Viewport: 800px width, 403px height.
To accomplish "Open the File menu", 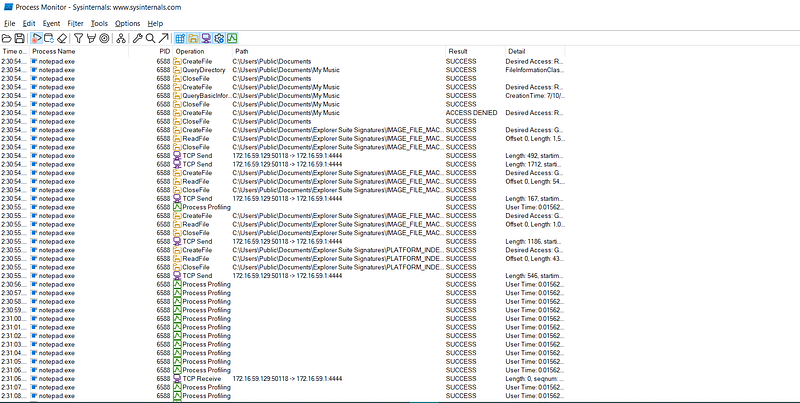I will pos(10,23).
